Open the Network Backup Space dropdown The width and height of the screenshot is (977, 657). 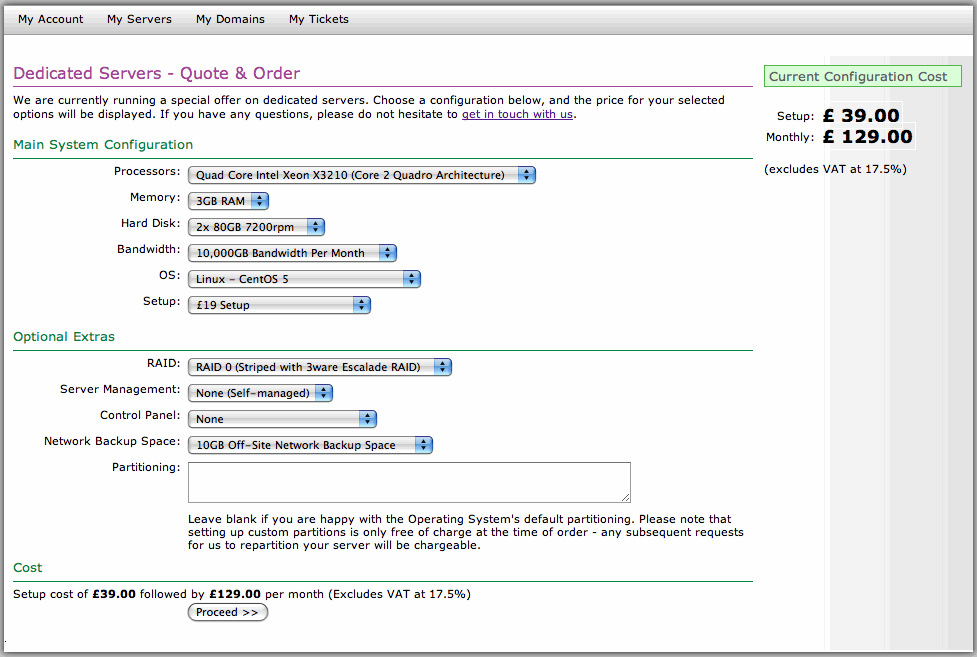(310, 445)
